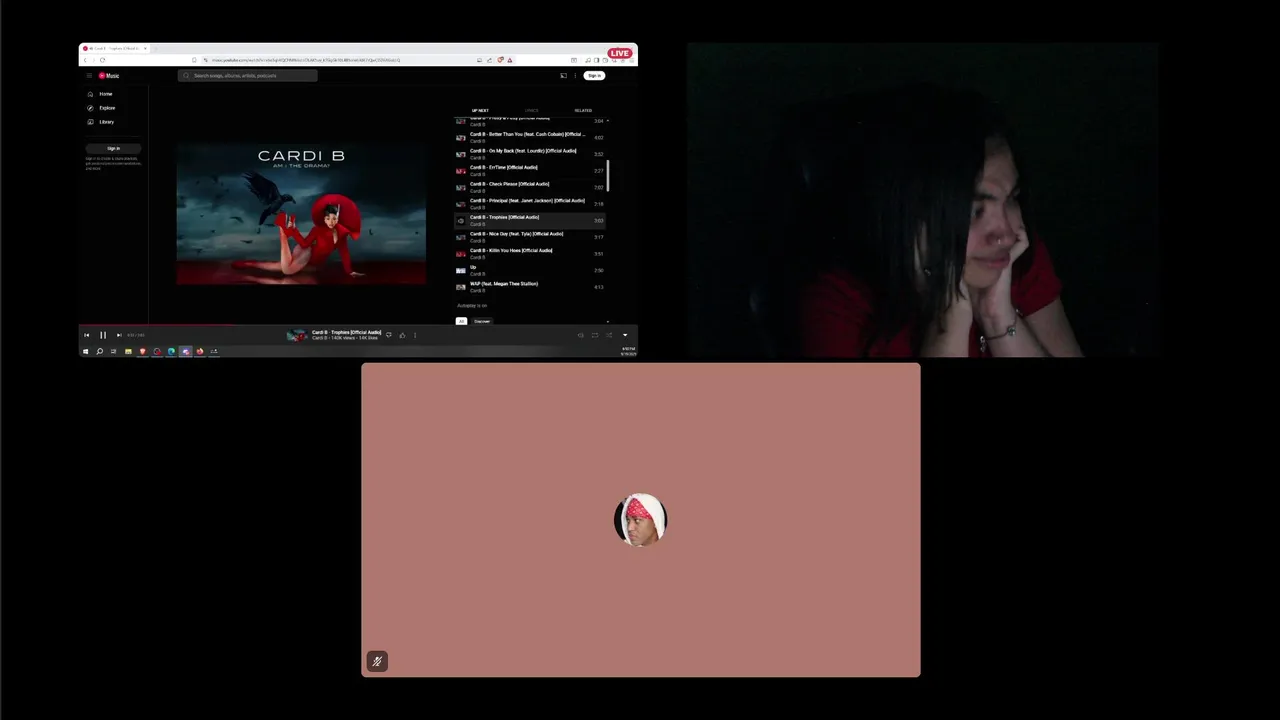The width and height of the screenshot is (1280, 720).
Task: Select the Trophies queue row
Action: (x=530, y=220)
